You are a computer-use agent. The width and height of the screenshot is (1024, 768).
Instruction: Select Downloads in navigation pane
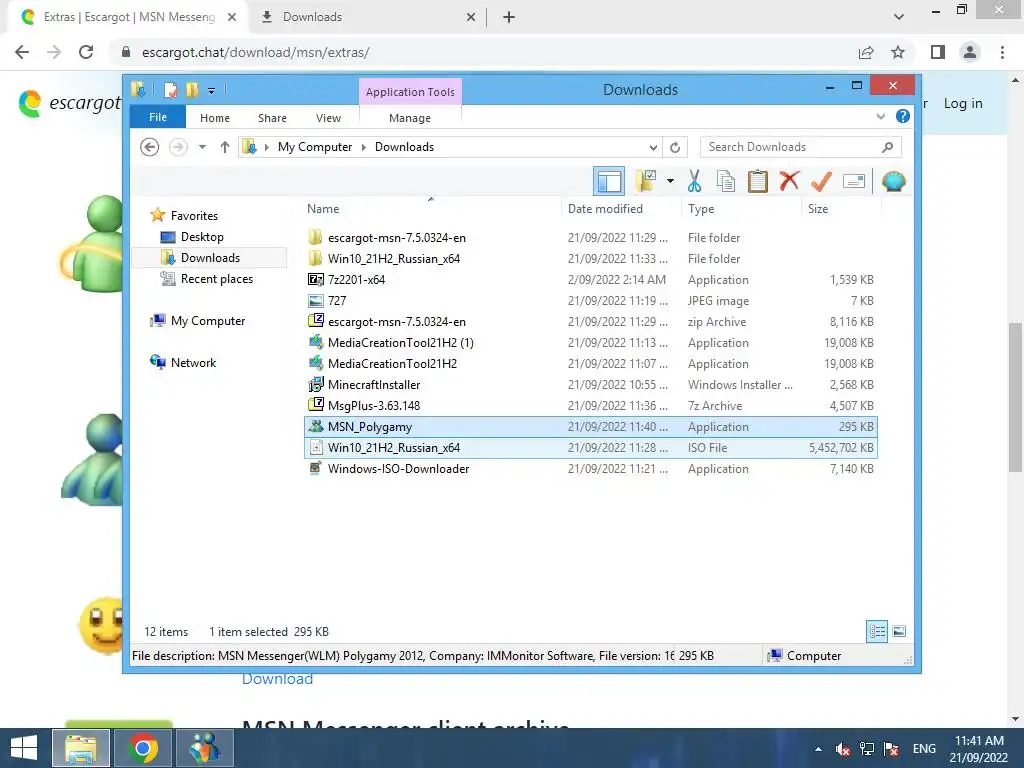click(210, 258)
